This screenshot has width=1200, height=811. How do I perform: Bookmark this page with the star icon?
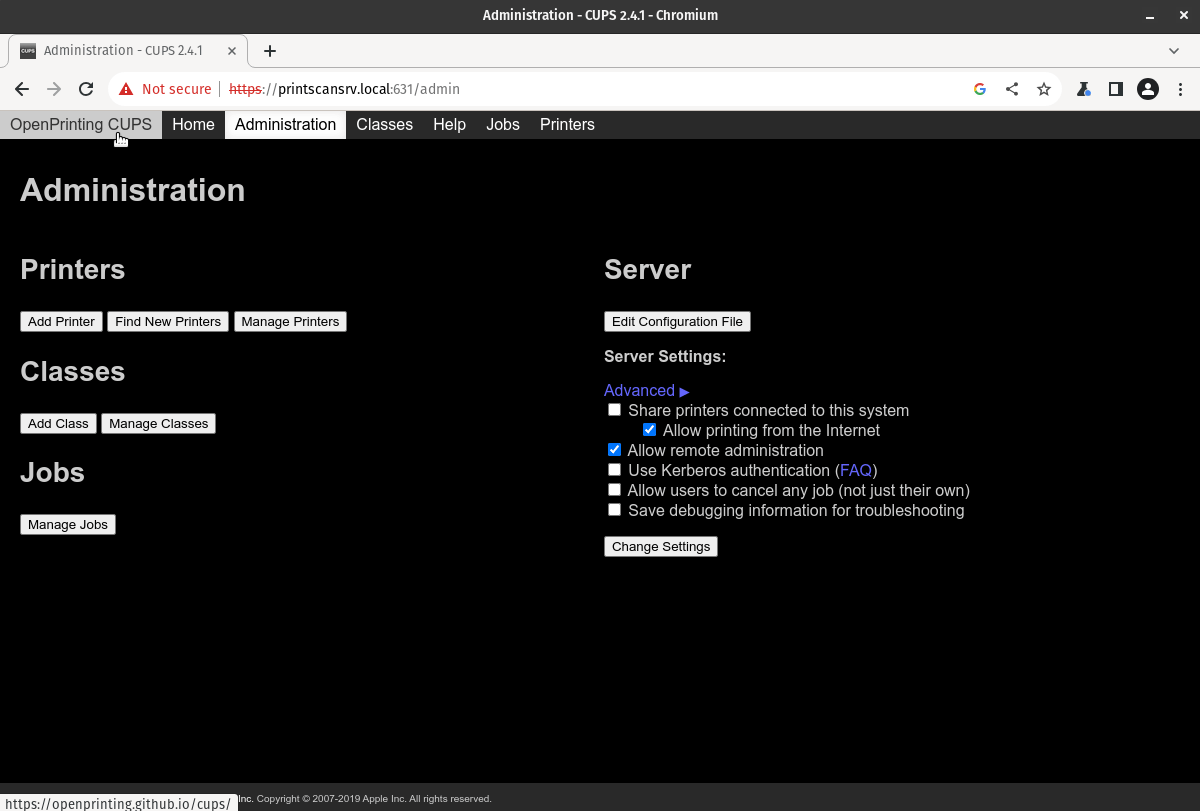pos(1044,89)
